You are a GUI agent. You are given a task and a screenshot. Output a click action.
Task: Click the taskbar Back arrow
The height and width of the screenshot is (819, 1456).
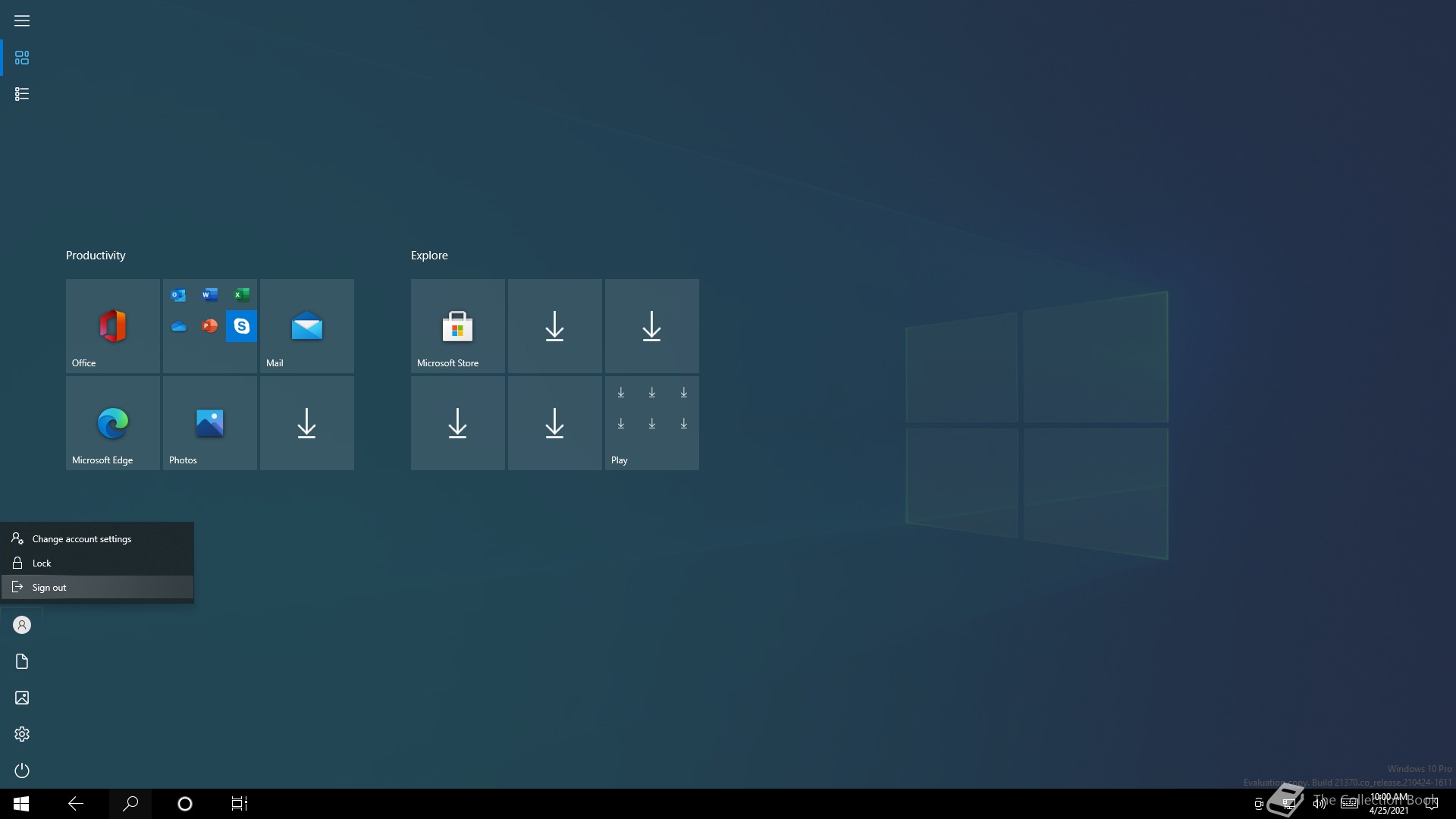pyautogui.click(x=76, y=804)
